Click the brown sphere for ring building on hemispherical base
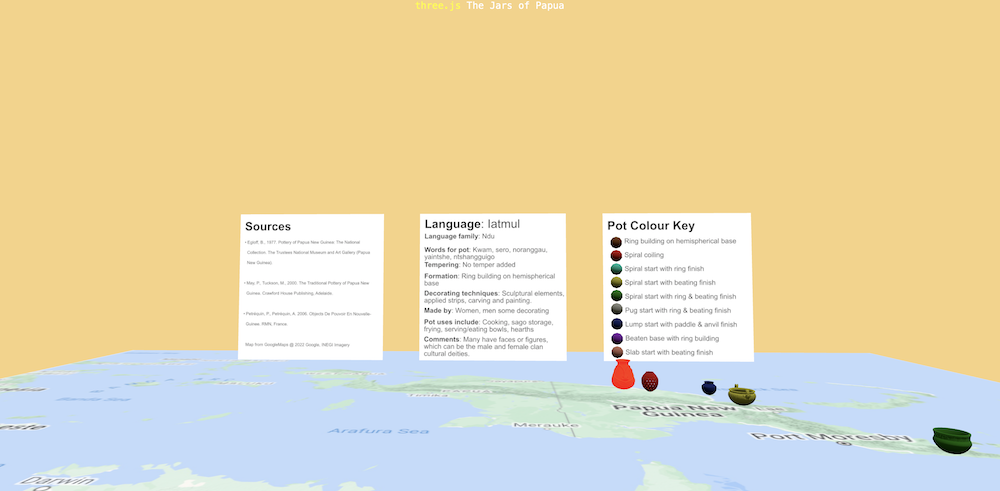This screenshot has width=1000, height=491. tap(616, 242)
